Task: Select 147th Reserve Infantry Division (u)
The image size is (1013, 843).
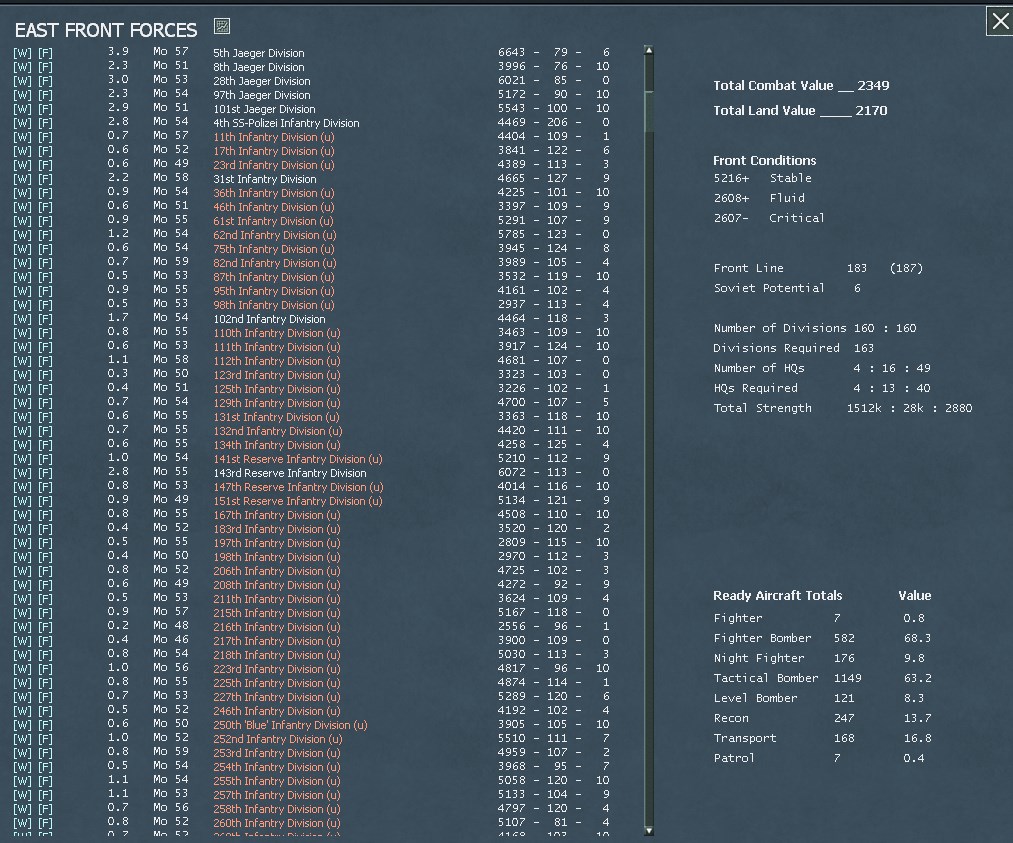Action: click(x=298, y=487)
